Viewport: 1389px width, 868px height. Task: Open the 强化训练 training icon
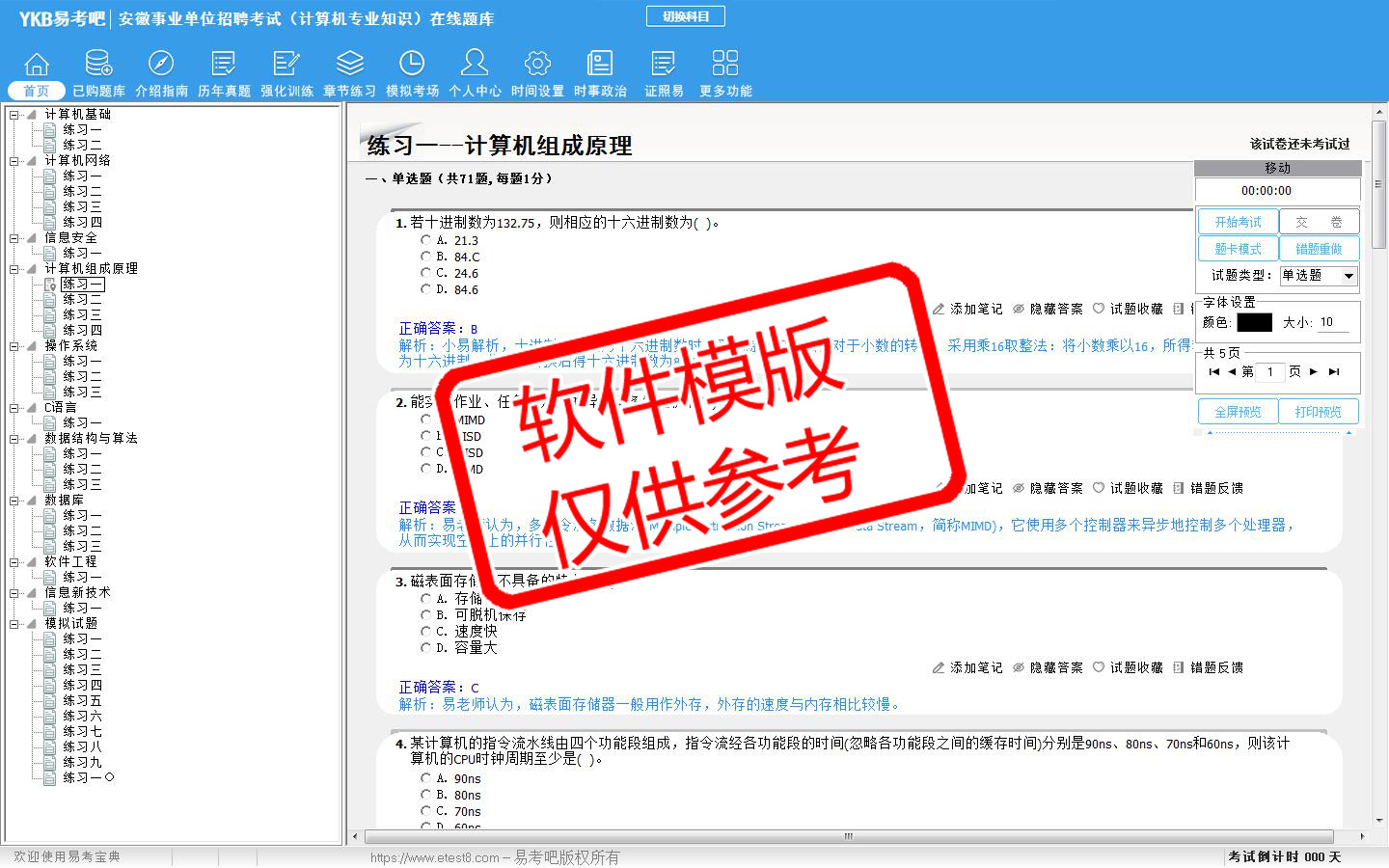pyautogui.click(x=286, y=64)
